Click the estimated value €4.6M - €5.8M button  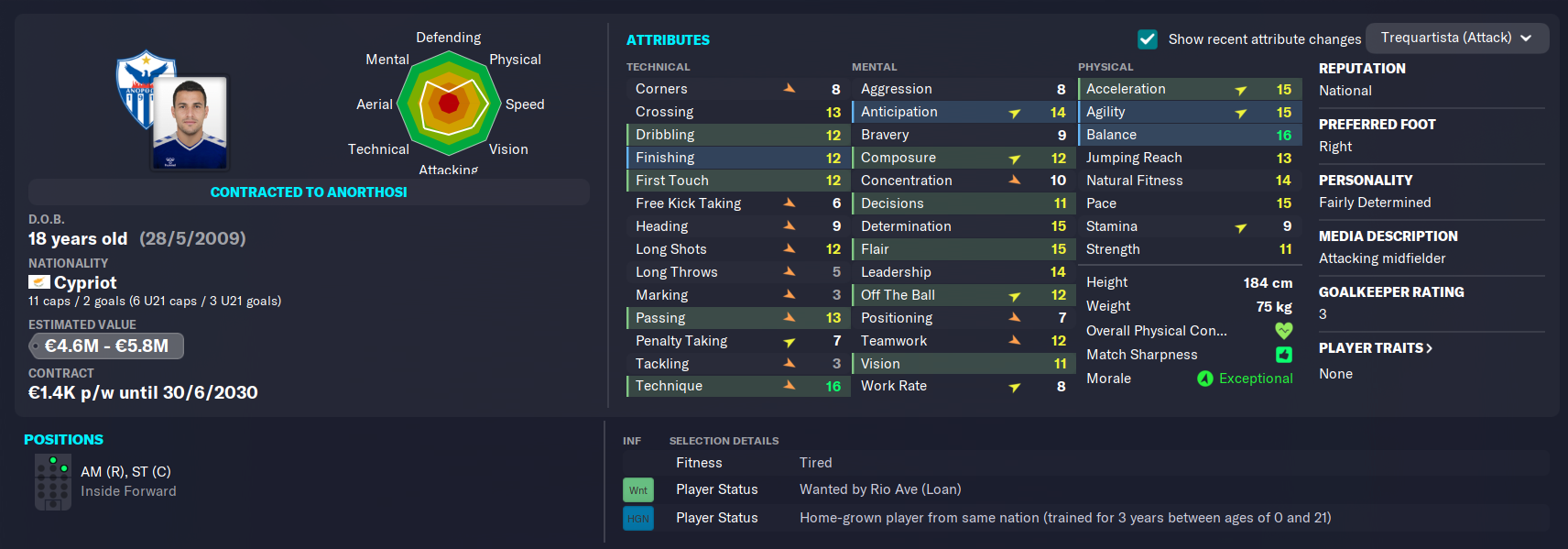[x=106, y=346]
